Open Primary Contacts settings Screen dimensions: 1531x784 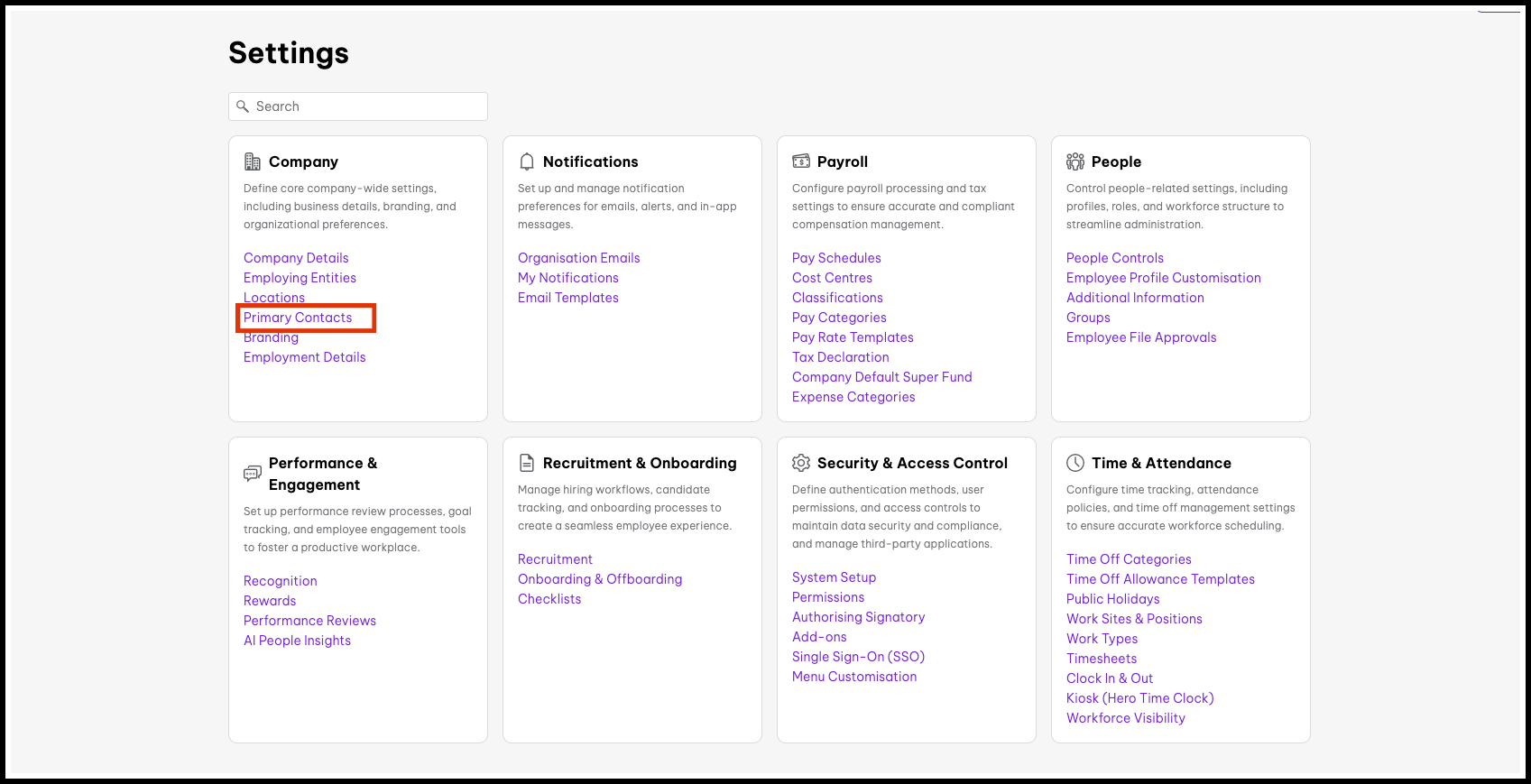tap(298, 318)
